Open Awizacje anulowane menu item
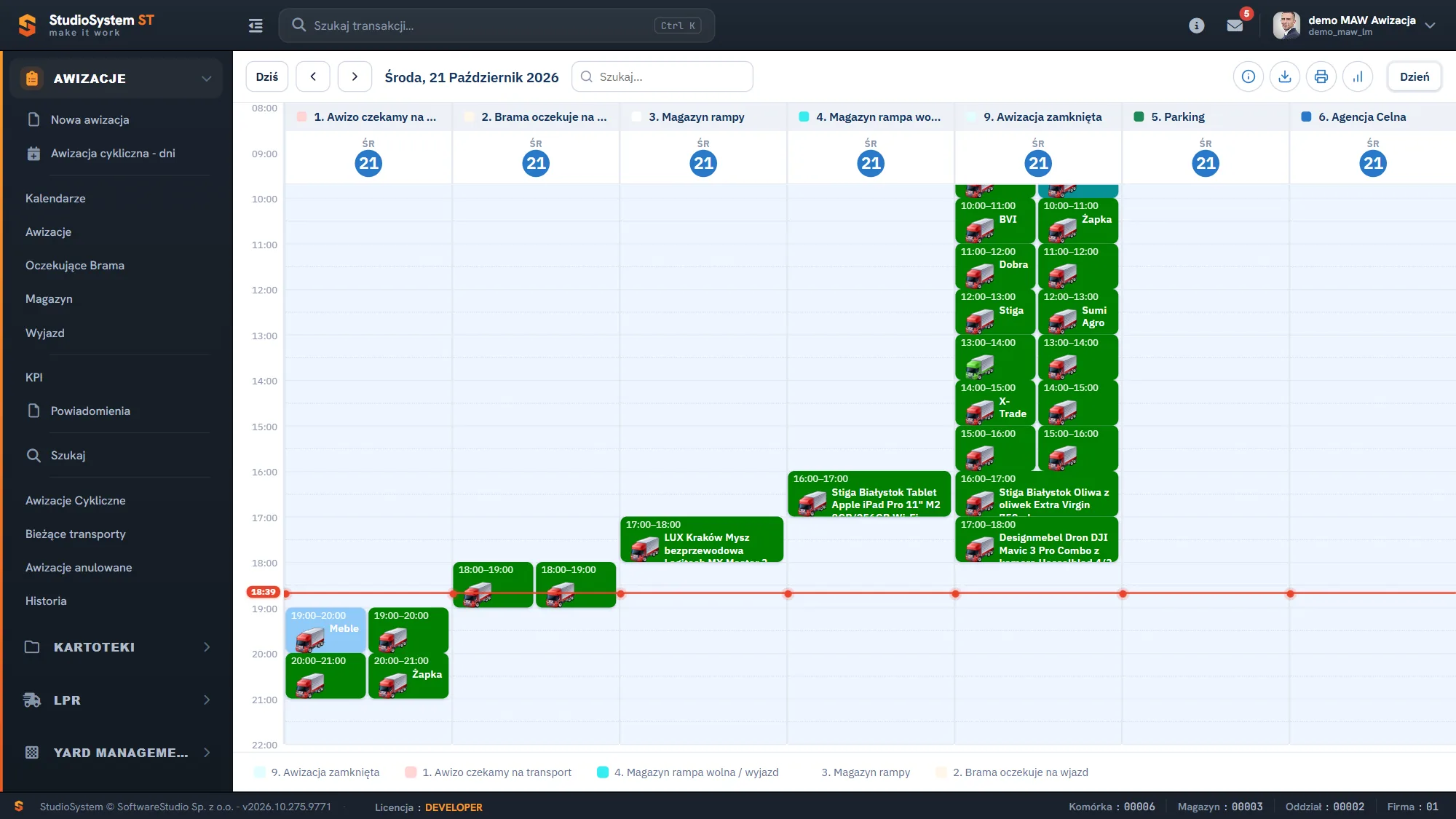This screenshot has height=819, width=1456. point(79,567)
